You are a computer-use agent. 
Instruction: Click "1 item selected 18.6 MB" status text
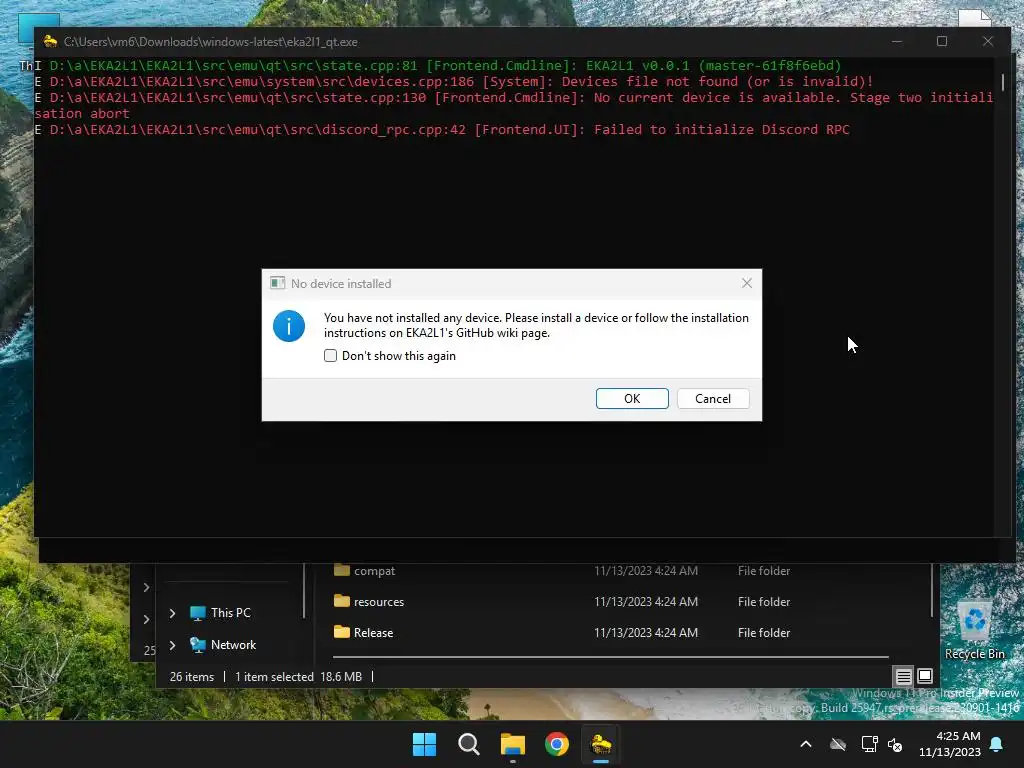pyautogui.click(x=298, y=677)
